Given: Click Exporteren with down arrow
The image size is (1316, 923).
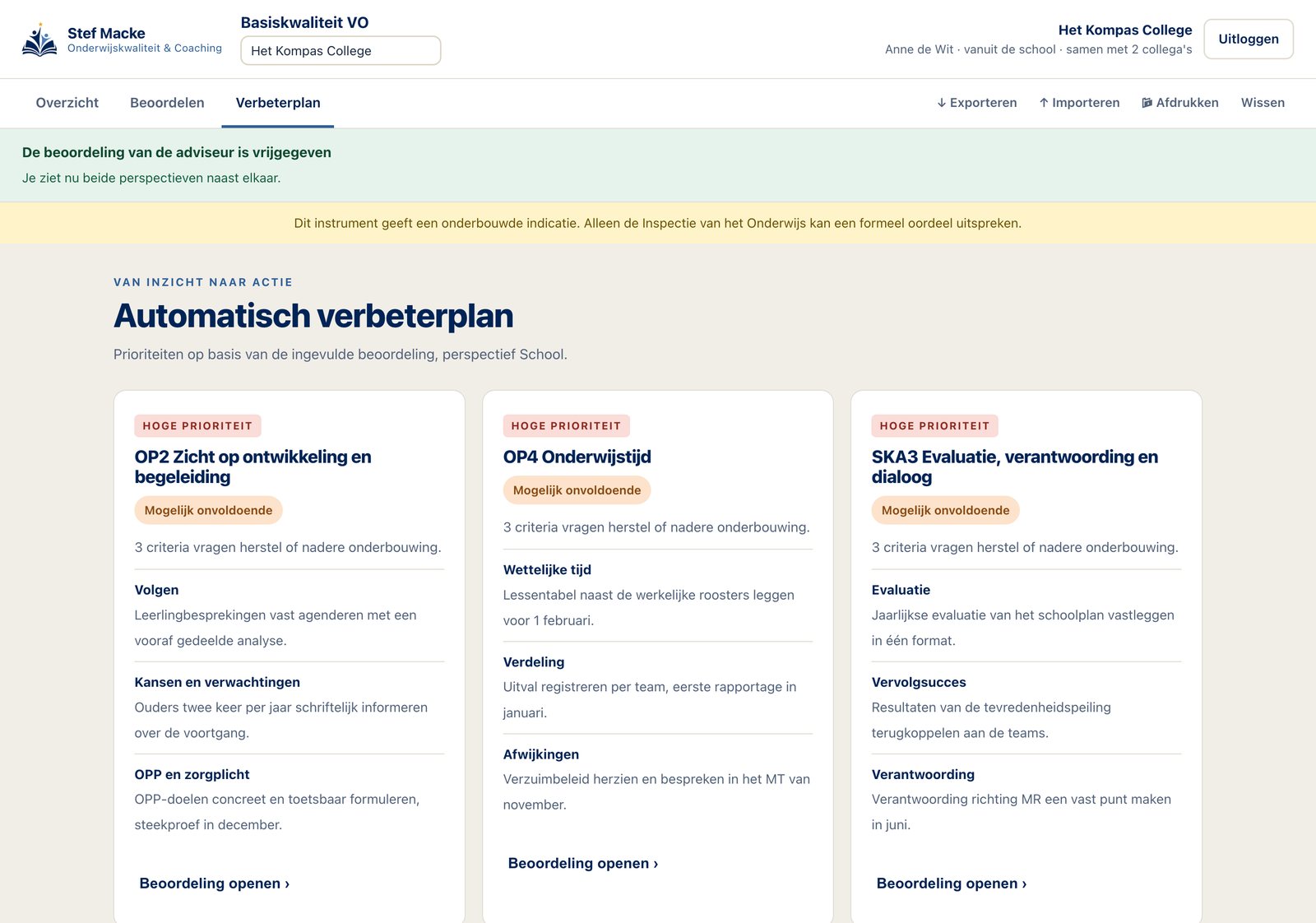Looking at the screenshot, I should [x=977, y=103].
